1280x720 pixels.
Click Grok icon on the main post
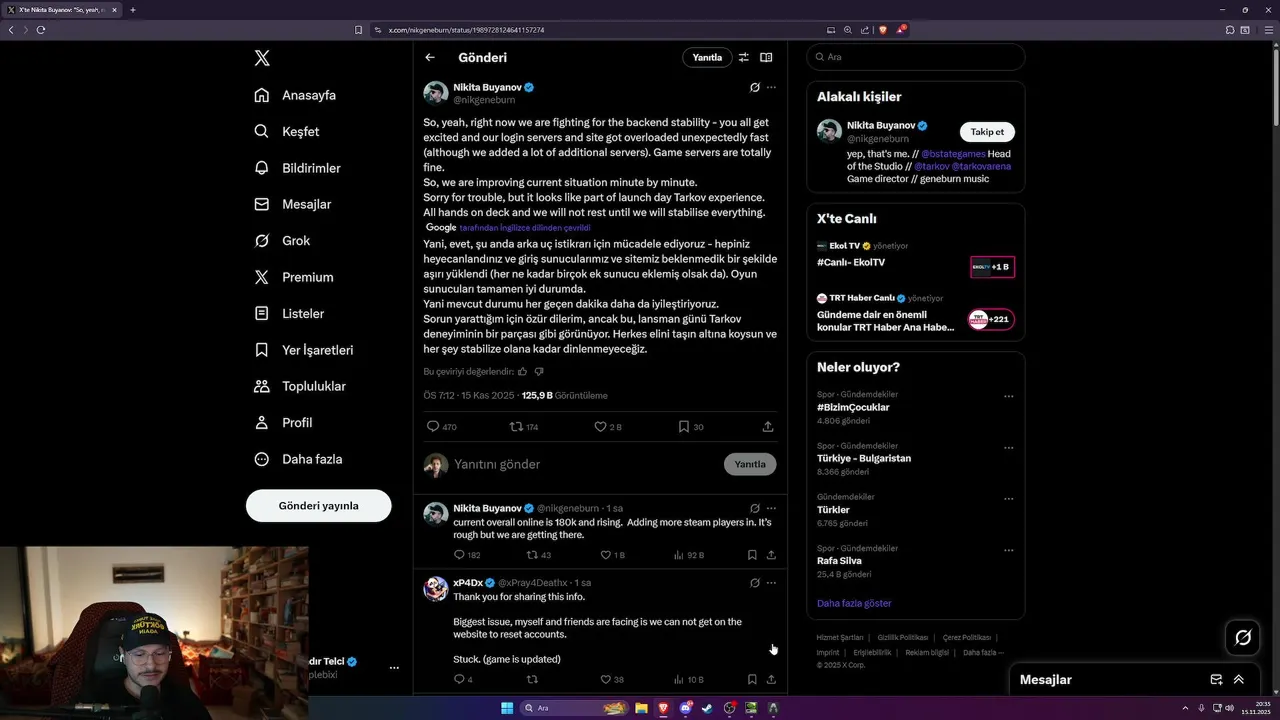tap(755, 87)
